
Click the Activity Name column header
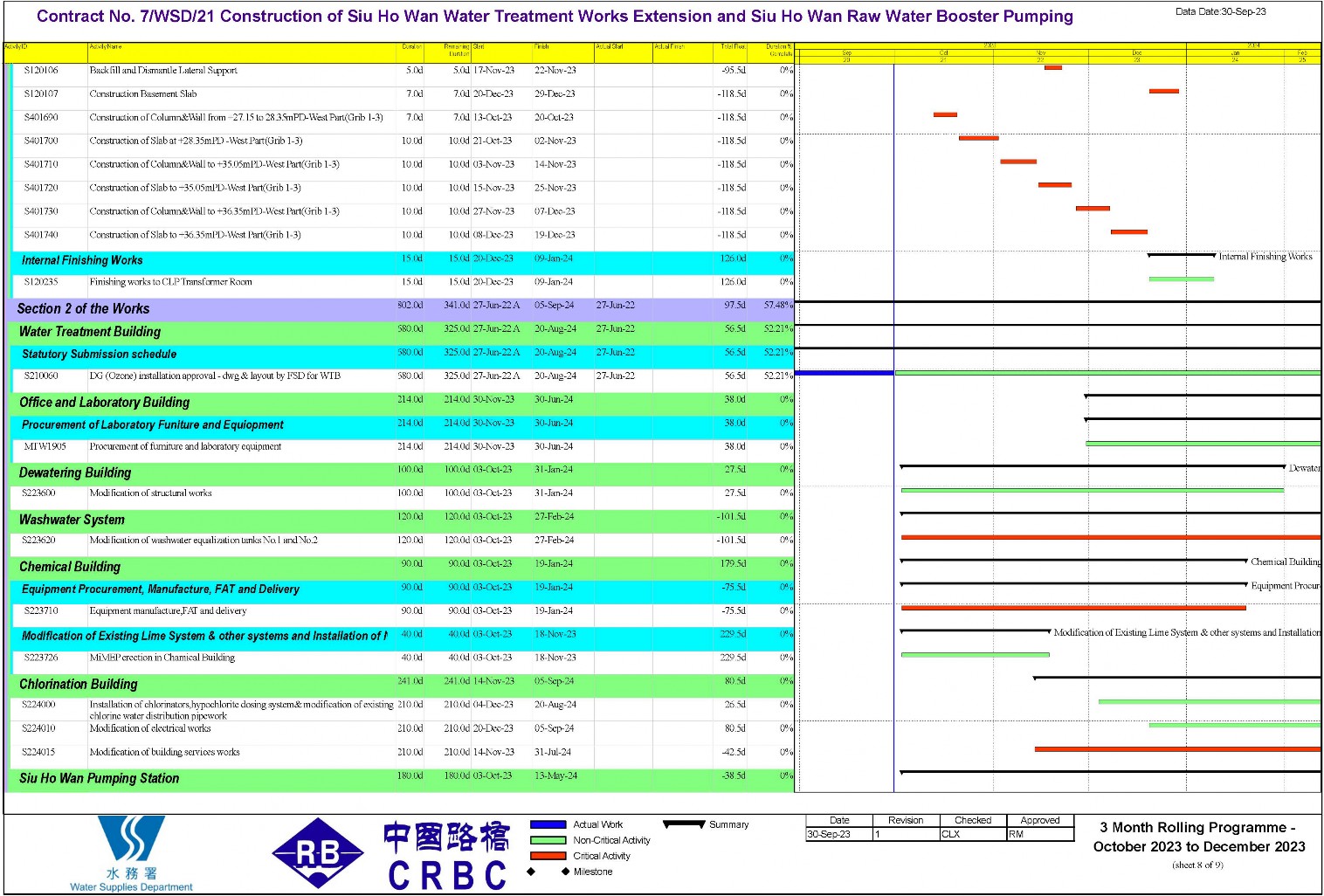pyautogui.click(x=242, y=52)
